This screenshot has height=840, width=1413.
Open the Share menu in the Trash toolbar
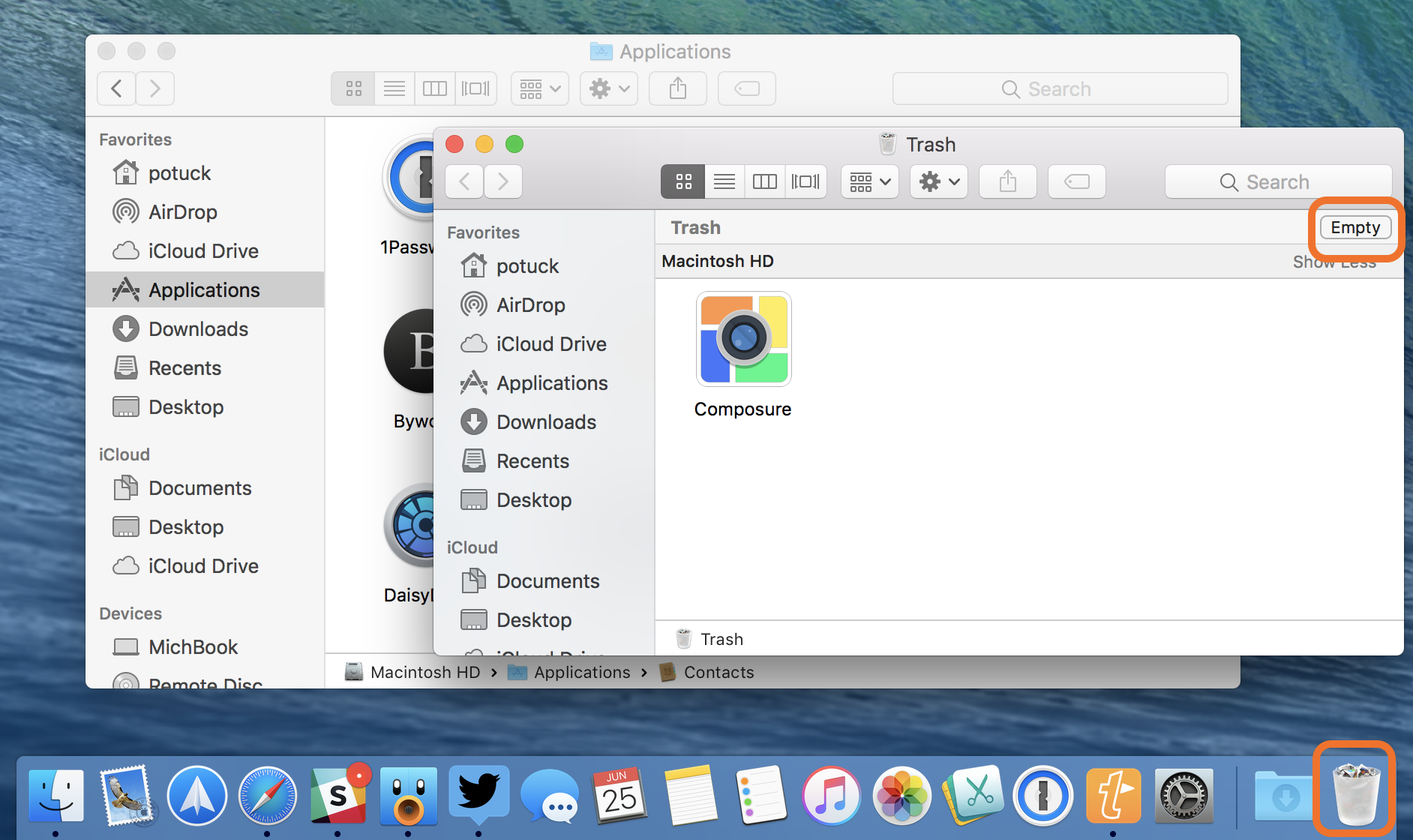pyautogui.click(x=1007, y=181)
